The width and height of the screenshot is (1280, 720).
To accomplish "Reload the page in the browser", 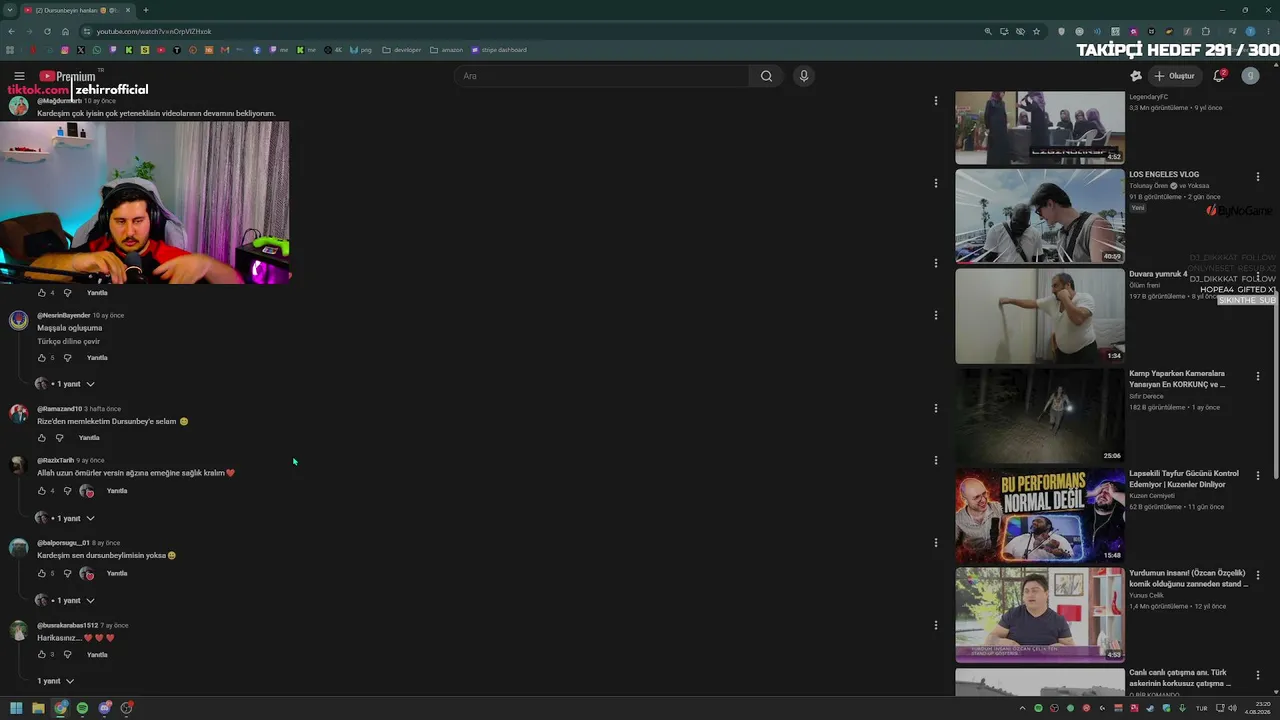I will 47,31.
